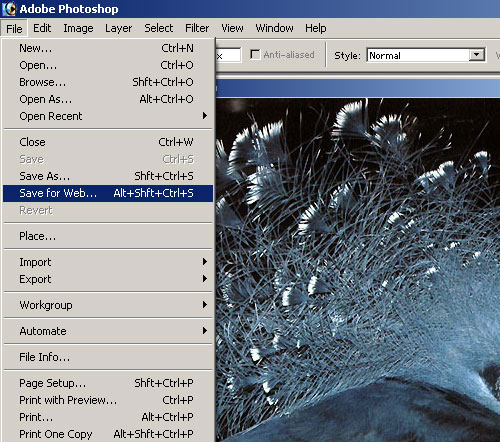
Task: Expand the Import submenu
Action: 108,262
